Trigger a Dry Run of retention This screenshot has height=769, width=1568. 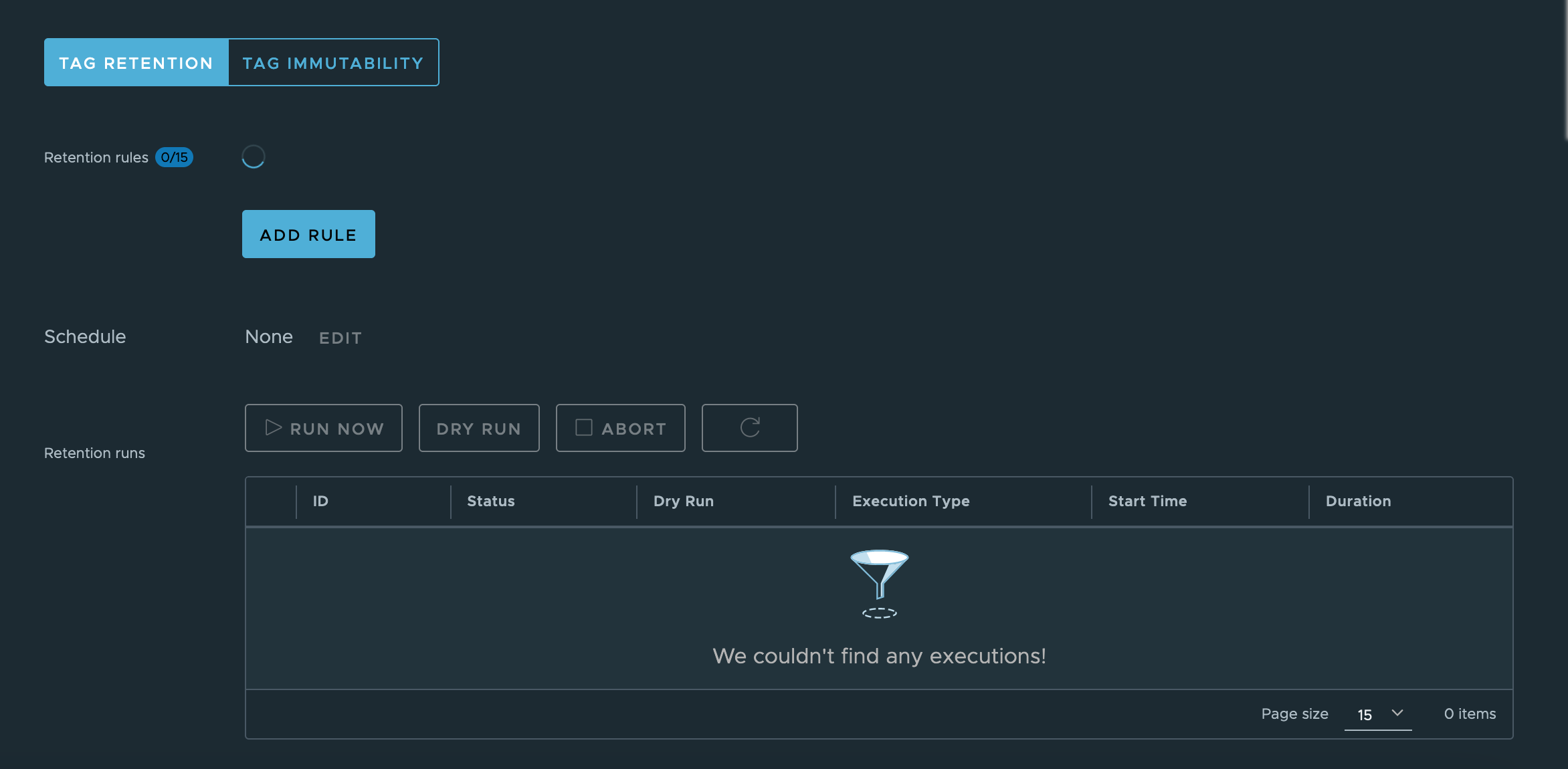[x=479, y=428]
